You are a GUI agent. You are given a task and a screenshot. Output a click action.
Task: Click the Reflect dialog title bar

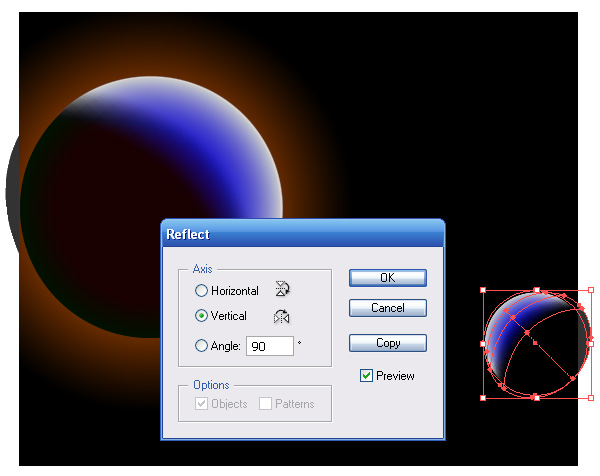pos(303,234)
